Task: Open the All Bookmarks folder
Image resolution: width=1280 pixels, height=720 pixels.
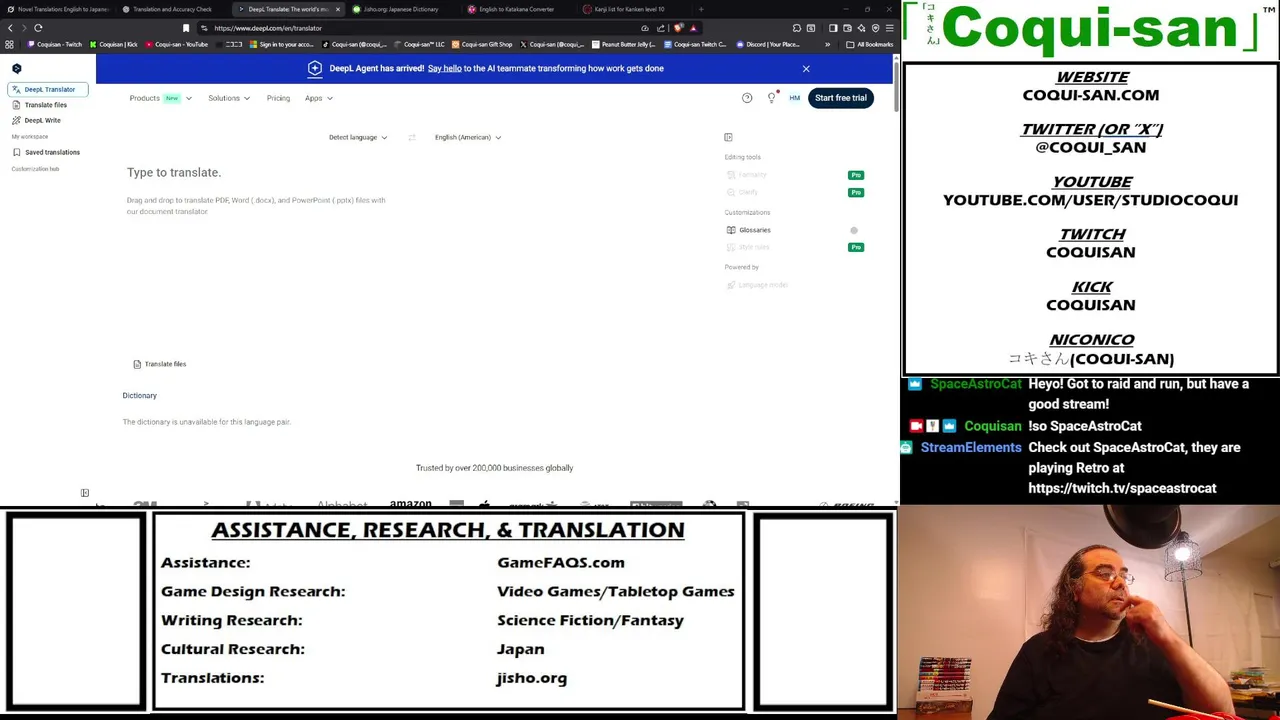Action: click(x=870, y=44)
